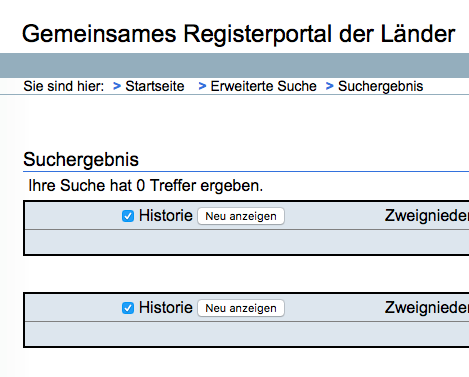Click the Gemeinsames Registerportal der Länder title
This screenshot has width=469, height=377.
238,34
